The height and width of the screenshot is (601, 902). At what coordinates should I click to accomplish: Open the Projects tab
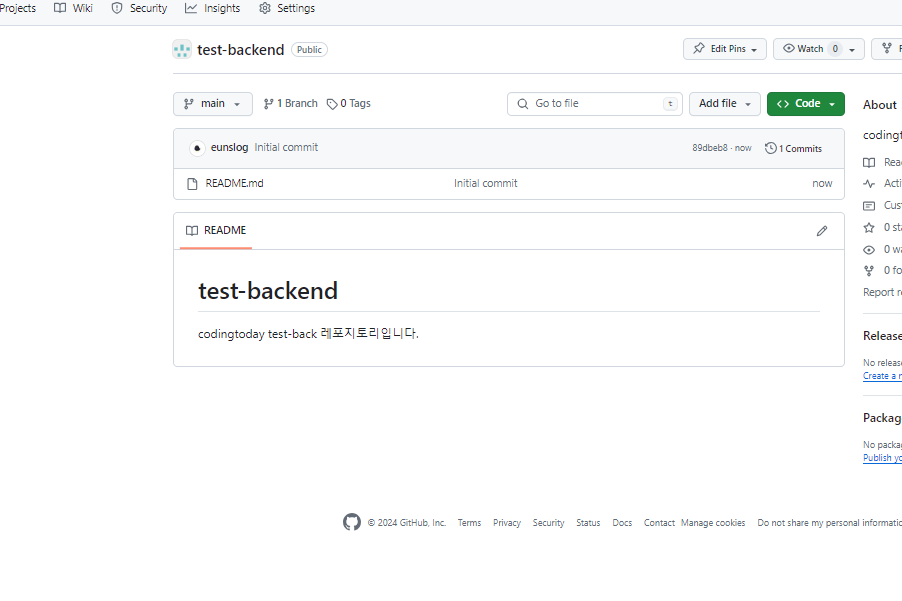click(18, 8)
